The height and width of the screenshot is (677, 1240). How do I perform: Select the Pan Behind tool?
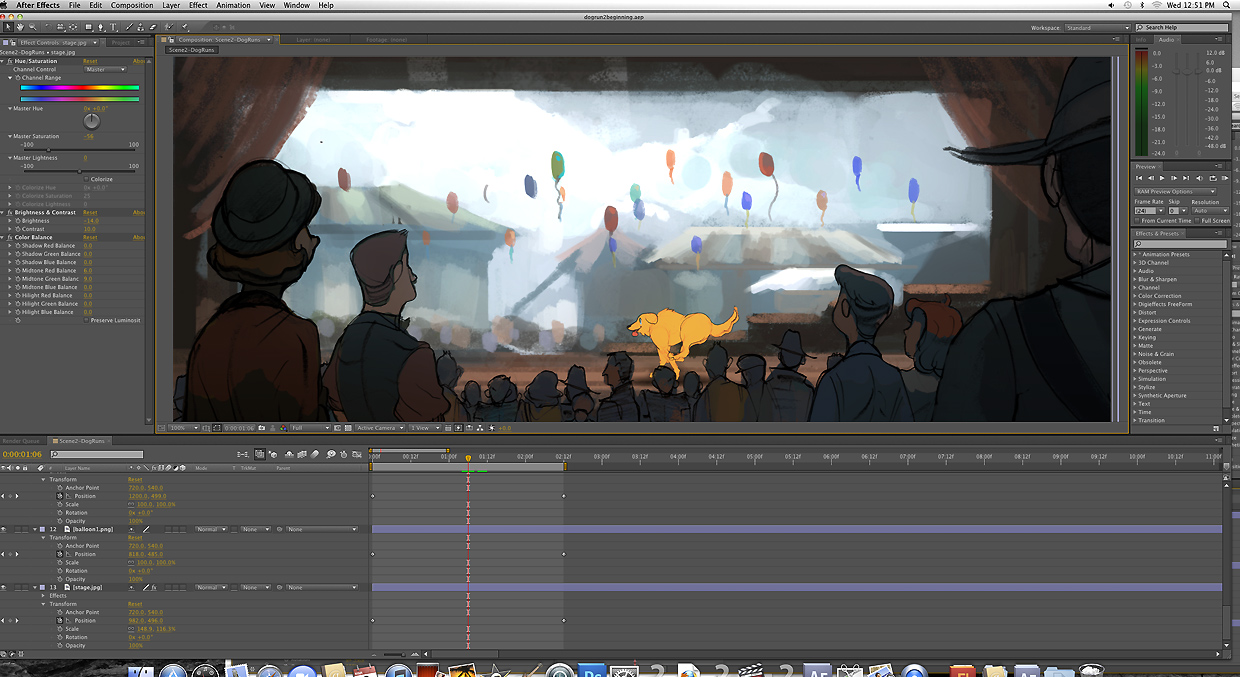(x=73, y=27)
